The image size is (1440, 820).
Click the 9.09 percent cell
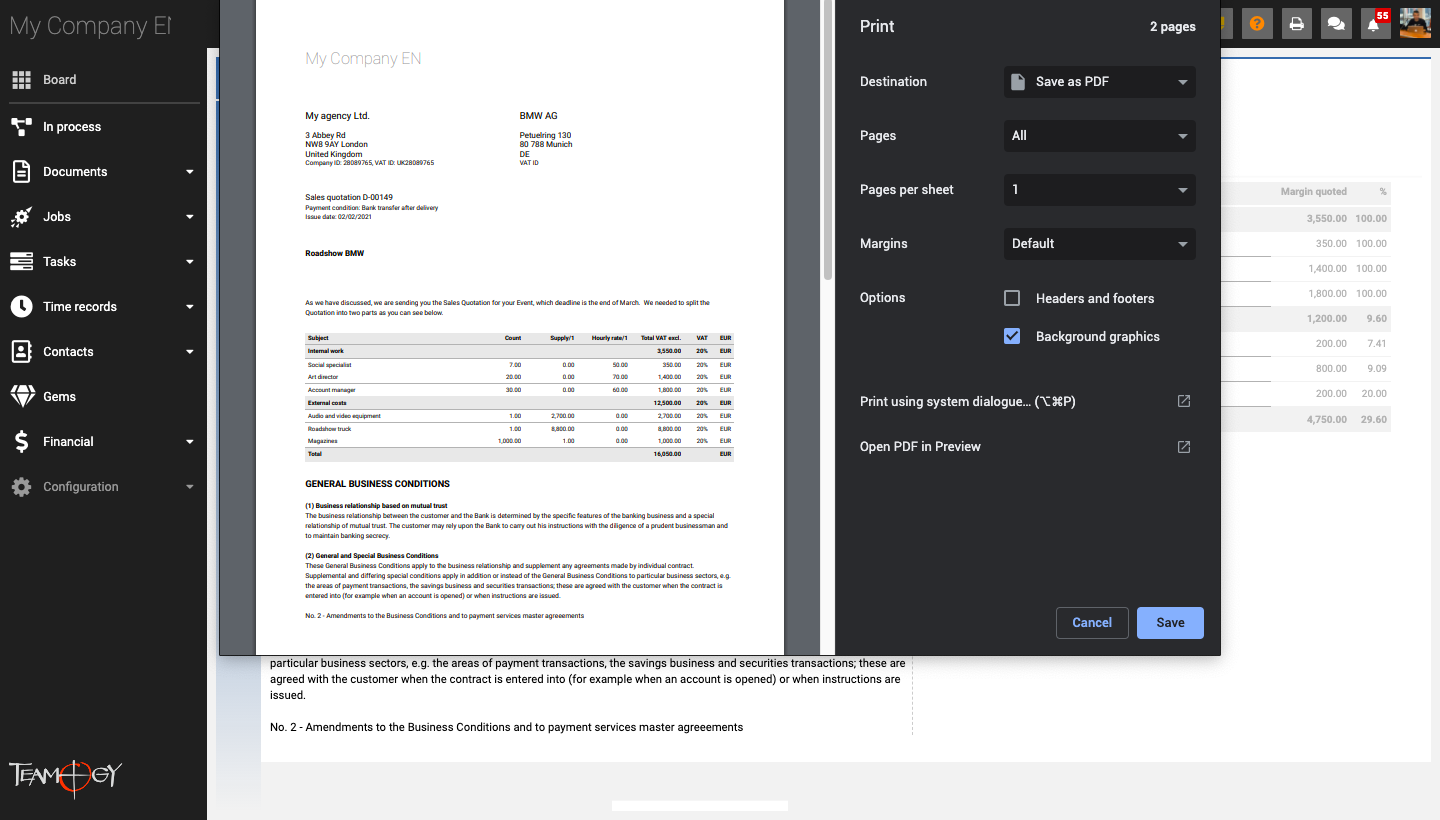(1377, 369)
